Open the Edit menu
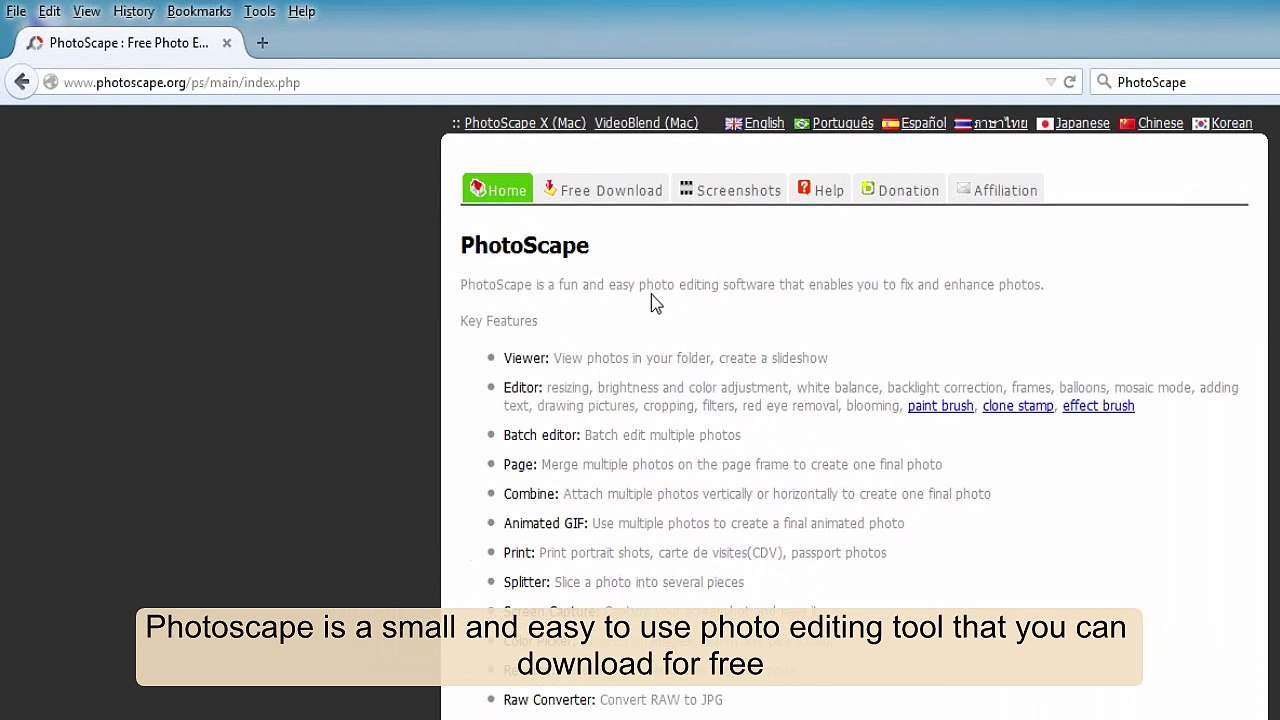Image resolution: width=1280 pixels, height=720 pixels. click(x=49, y=11)
